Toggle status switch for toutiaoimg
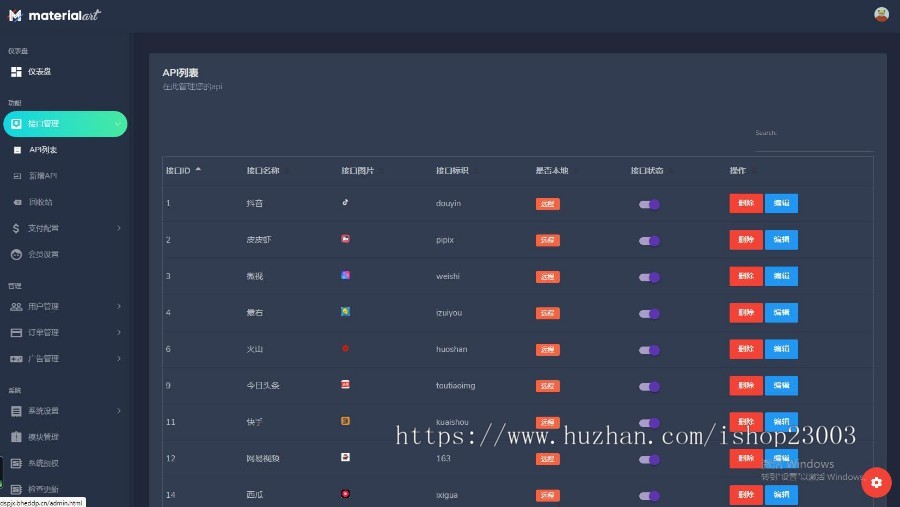The height and width of the screenshot is (507, 900). [x=649, y=386]
